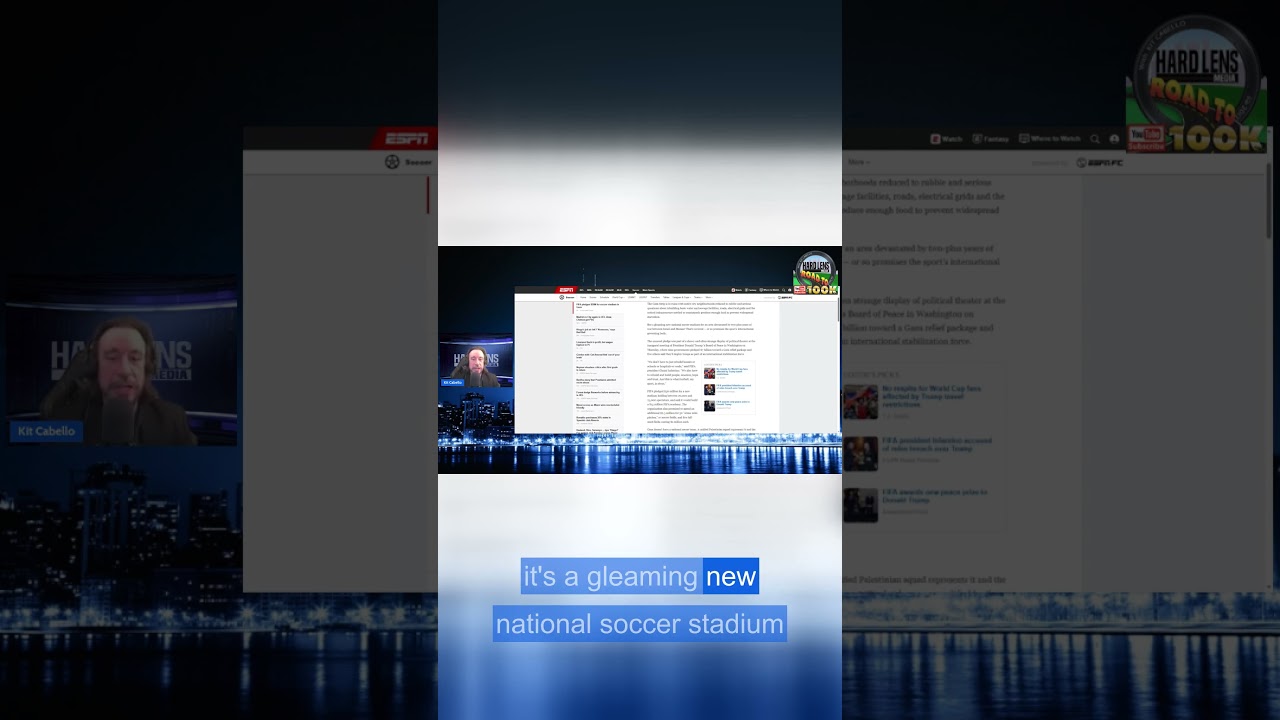Click the profile icon in the dimmed ESPN header
This screenshot has height=720, width=1280.
[1114, 139]
